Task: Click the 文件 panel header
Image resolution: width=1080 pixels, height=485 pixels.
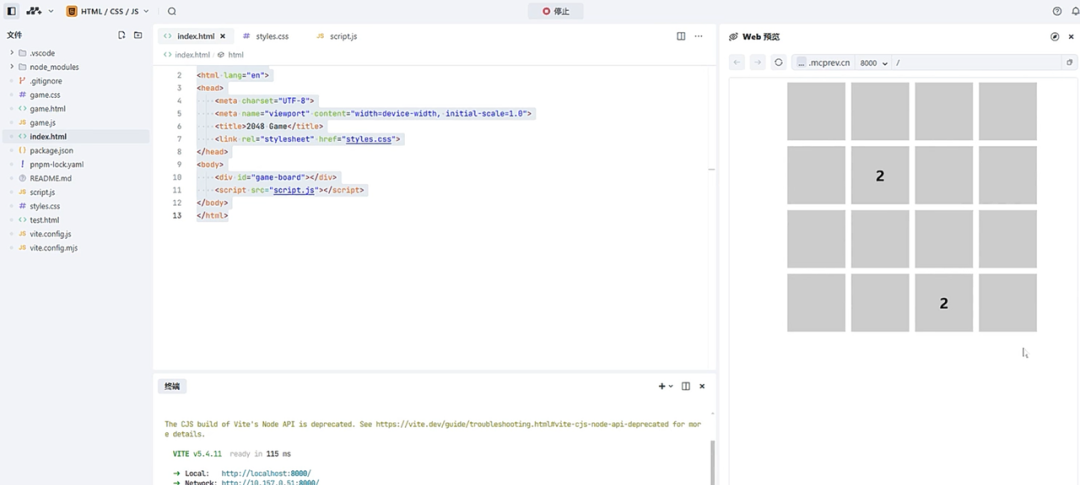Action: point(14,35)
